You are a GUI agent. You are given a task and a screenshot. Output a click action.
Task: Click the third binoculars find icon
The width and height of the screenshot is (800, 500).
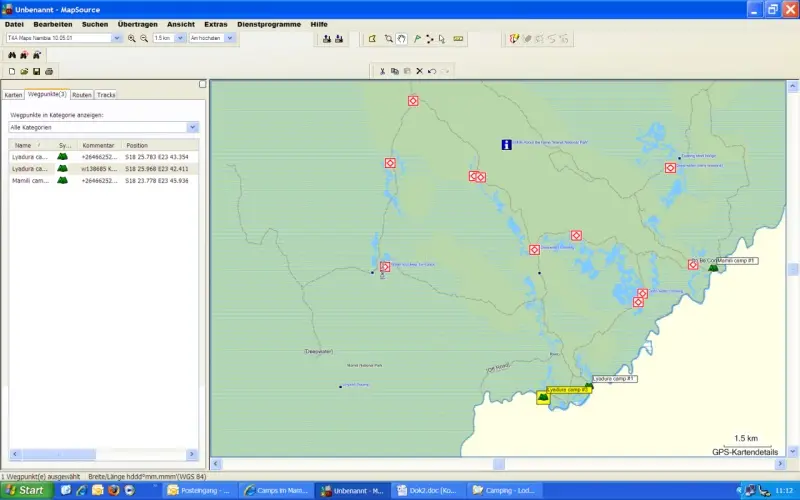click(x=37, y=55)
